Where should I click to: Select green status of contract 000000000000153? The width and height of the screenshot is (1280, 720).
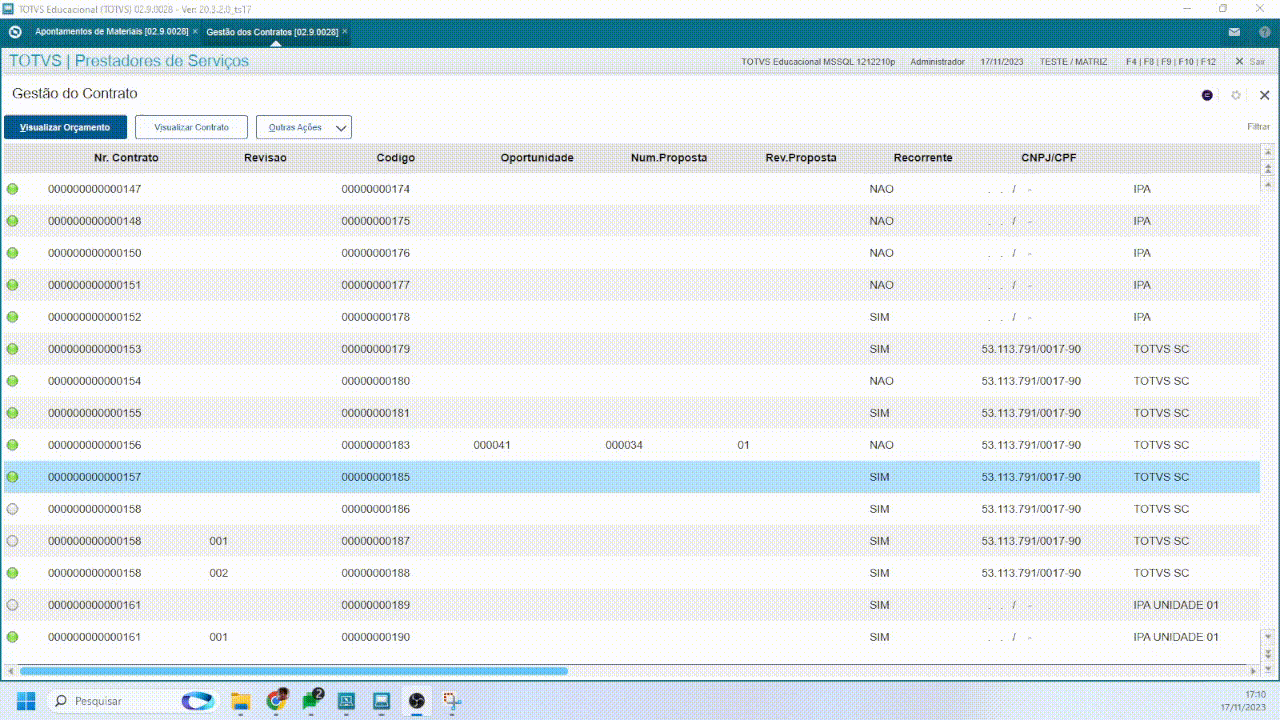click(13, 349)
